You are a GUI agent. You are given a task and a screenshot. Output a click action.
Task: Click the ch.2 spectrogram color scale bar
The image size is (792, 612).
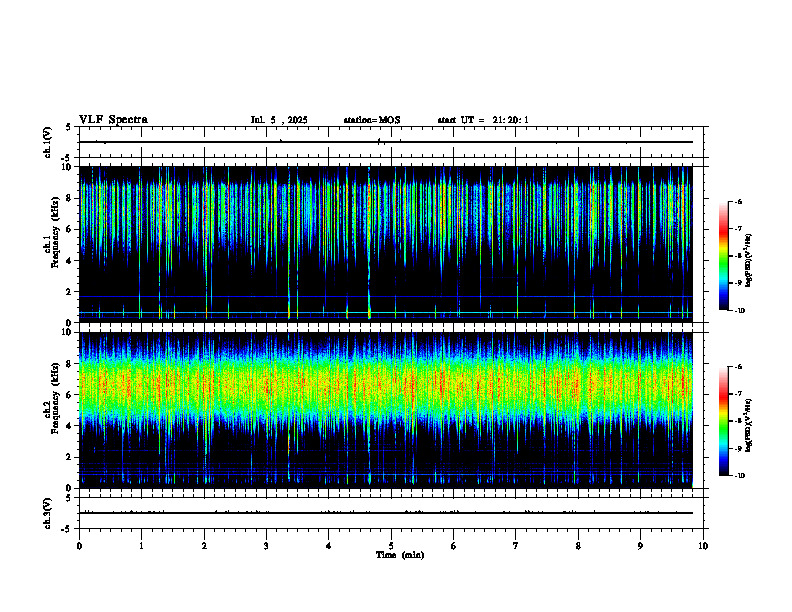(723, 421)
